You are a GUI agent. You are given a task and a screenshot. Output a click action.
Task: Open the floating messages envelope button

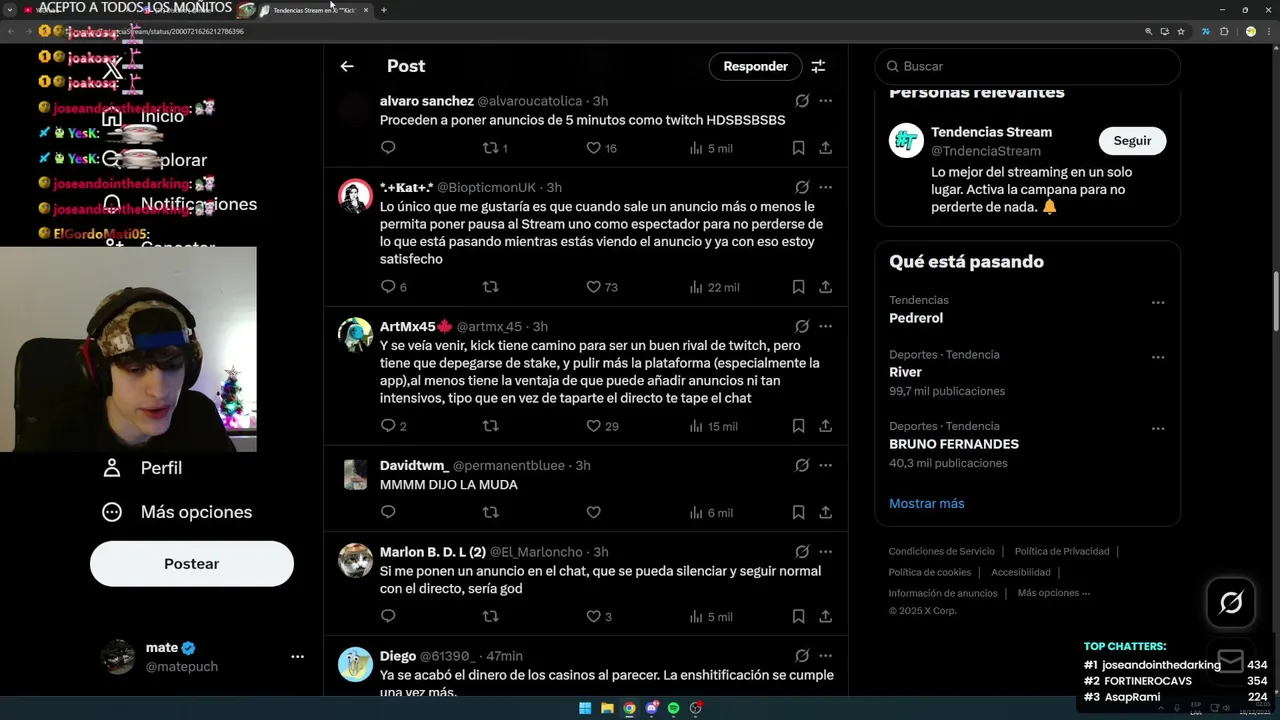coord(1231,660)
